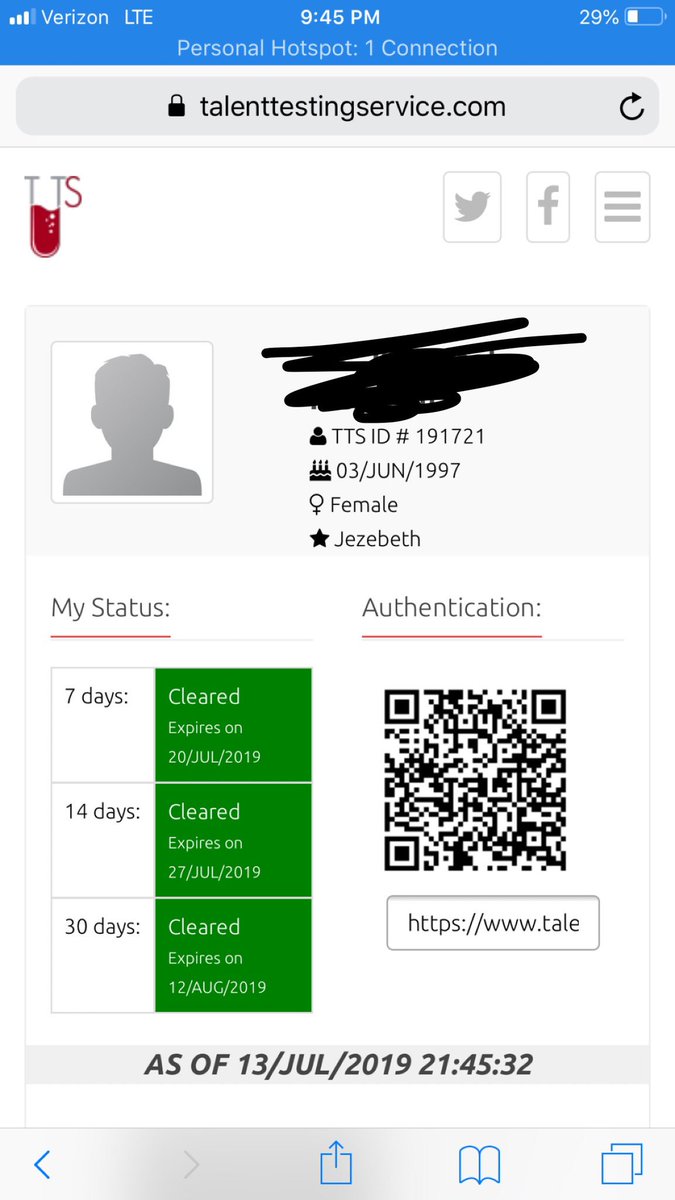
Task: Select the https://www.tale URL field
Action: (x=493, y=923)
